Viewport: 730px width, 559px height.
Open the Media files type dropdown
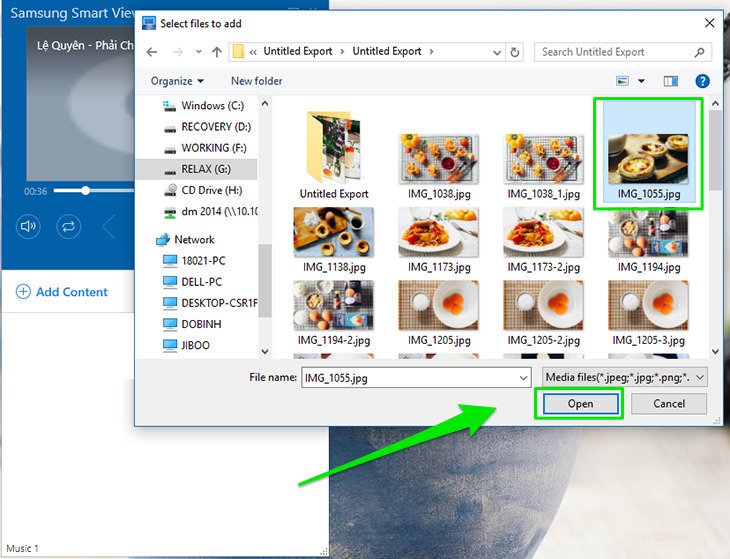tap(624, 377)
